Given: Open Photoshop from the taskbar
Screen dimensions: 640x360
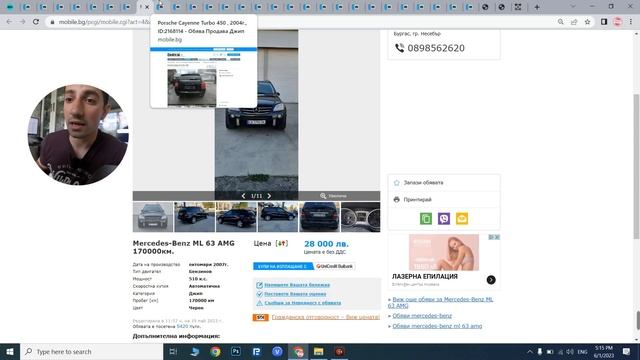Looking at the screenshot, I should pyautogui.click(x=236, y=351).
